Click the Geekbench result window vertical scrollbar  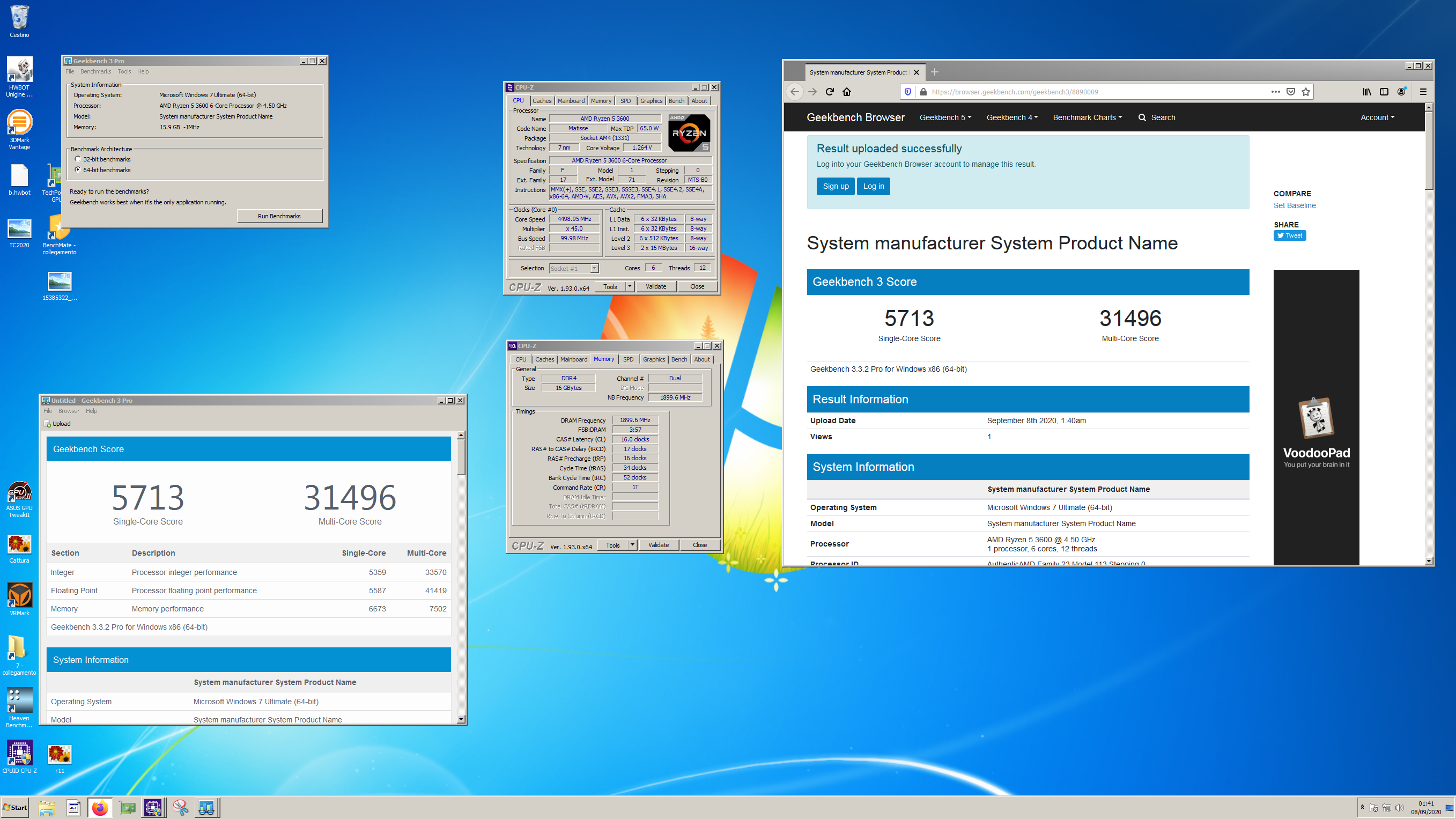click(461, 577)
